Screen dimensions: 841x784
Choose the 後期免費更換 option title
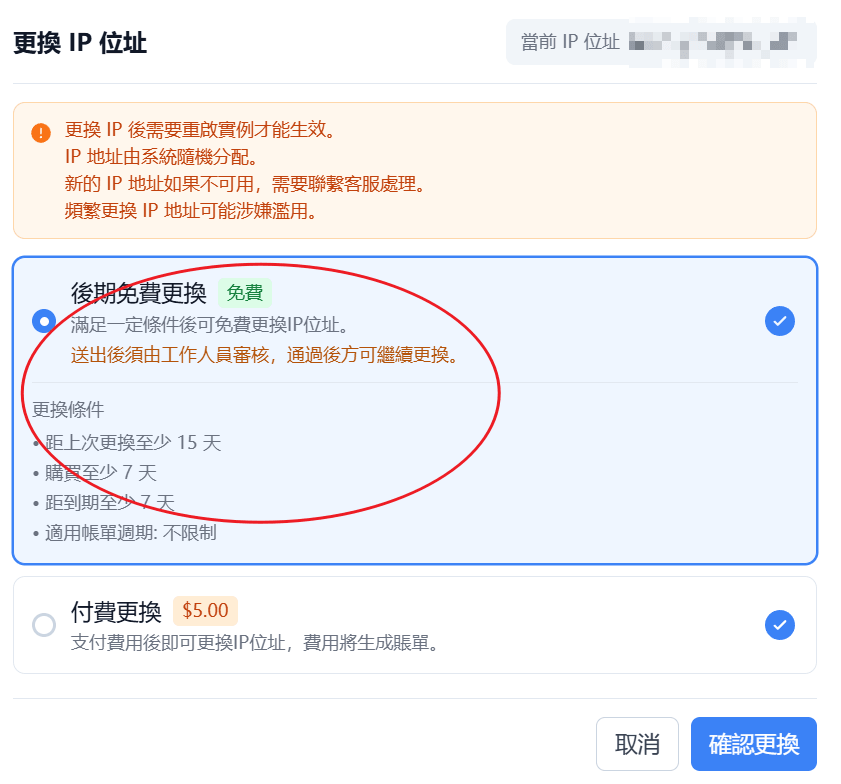click(x=139, y=293)
